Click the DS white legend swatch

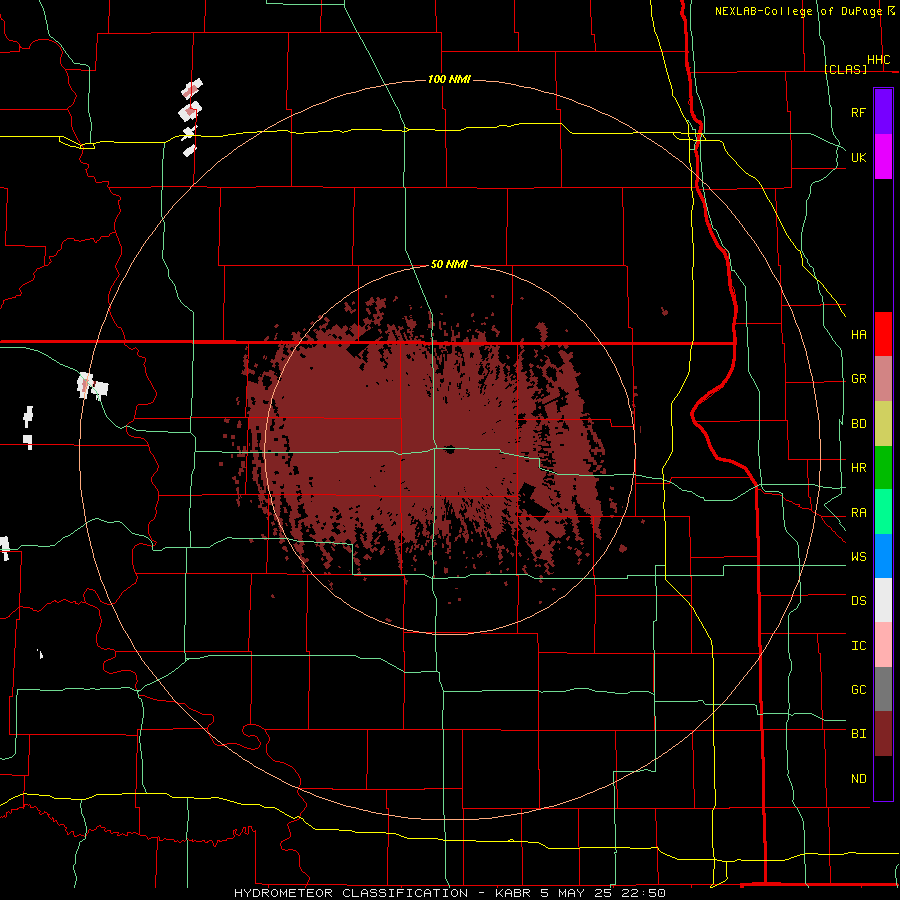click(x=883, y=600)
